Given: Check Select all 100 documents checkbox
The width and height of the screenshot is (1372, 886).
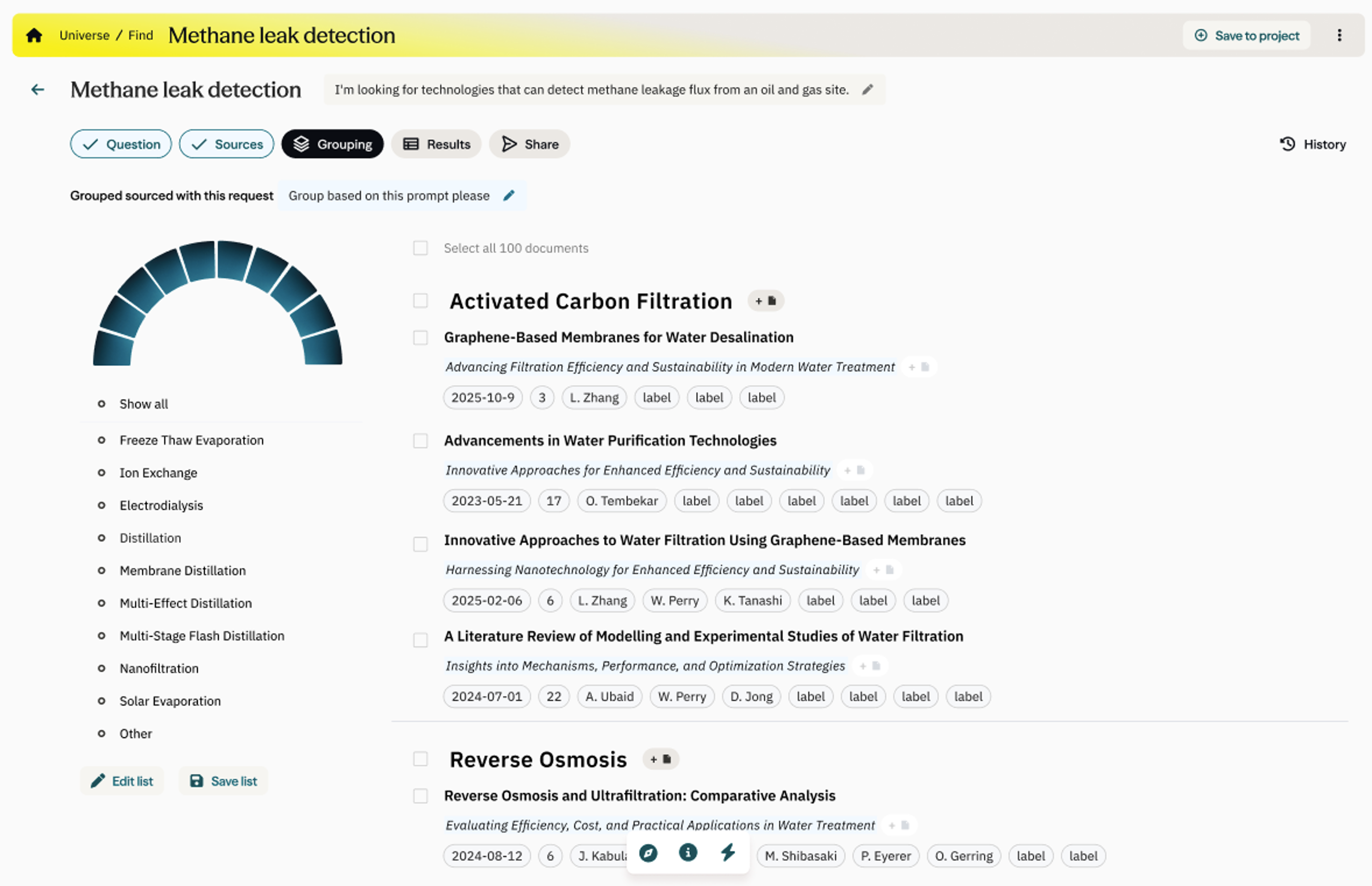Looking at the screenshot, I should click(x=421, y=248).
